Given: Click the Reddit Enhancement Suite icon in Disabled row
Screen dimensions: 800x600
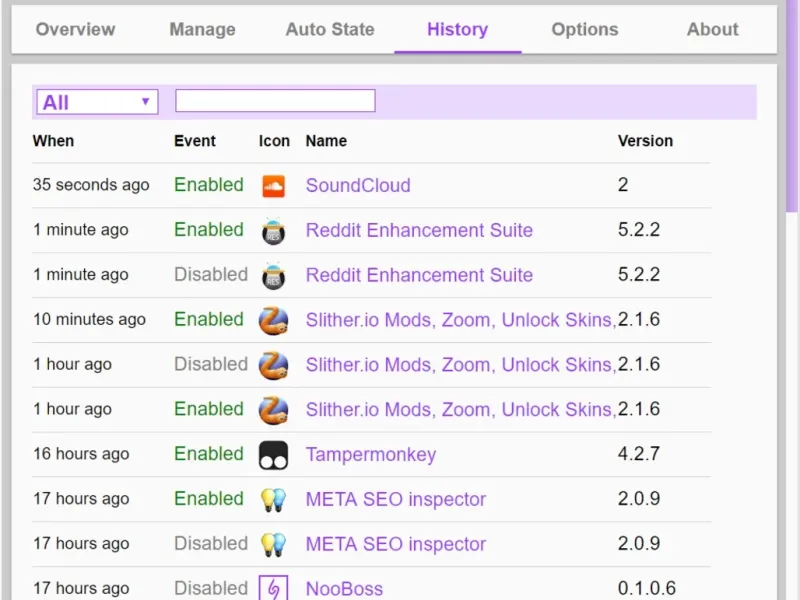Looking at the screenshot, I should point(273,275).
